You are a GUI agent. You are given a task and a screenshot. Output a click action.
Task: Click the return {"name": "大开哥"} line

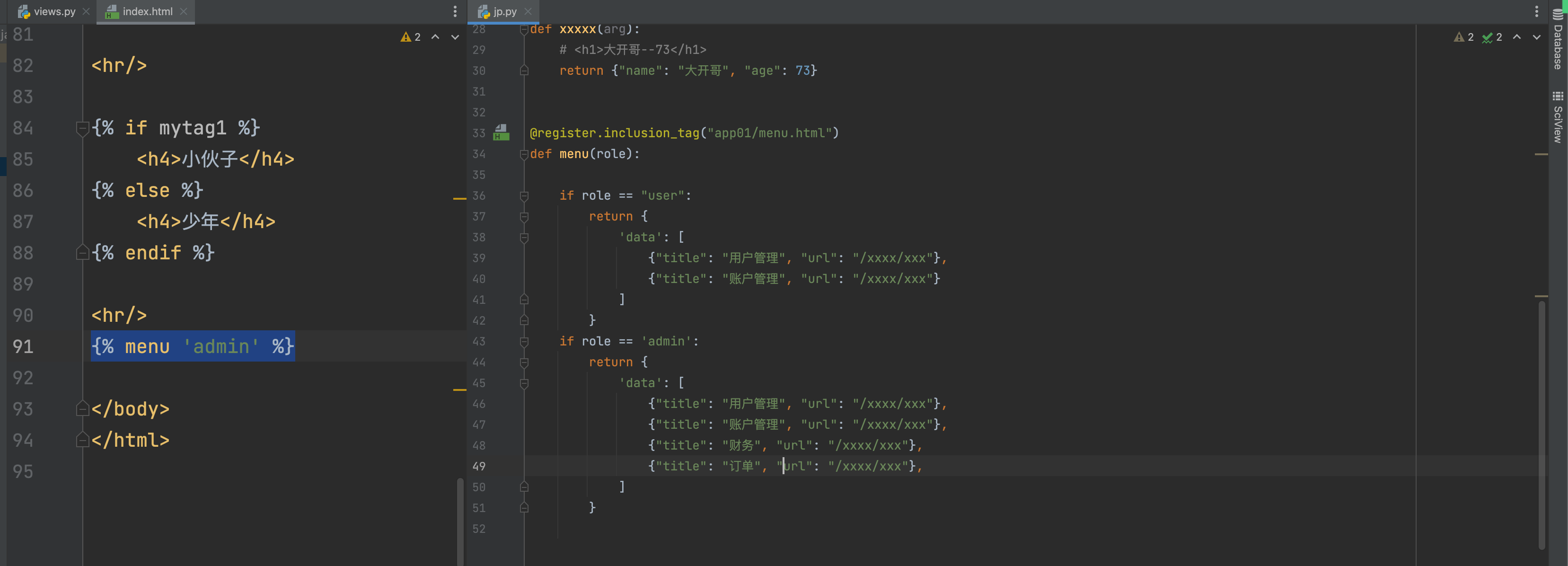coord(688,71)
